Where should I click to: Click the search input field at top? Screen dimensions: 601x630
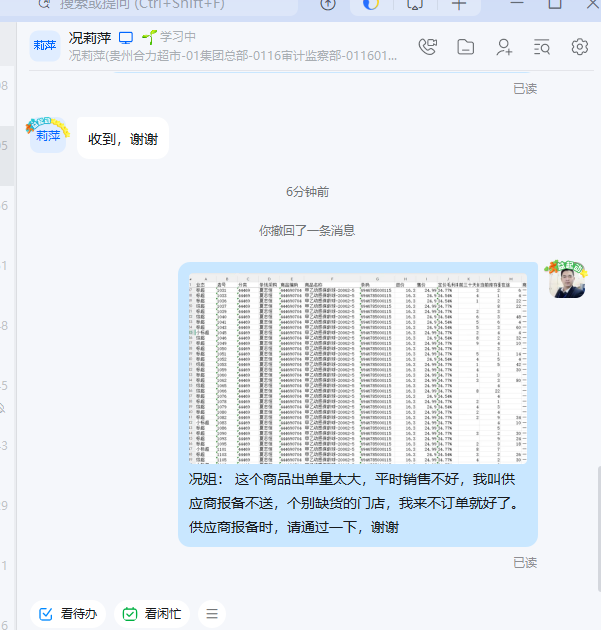(170, 4)
